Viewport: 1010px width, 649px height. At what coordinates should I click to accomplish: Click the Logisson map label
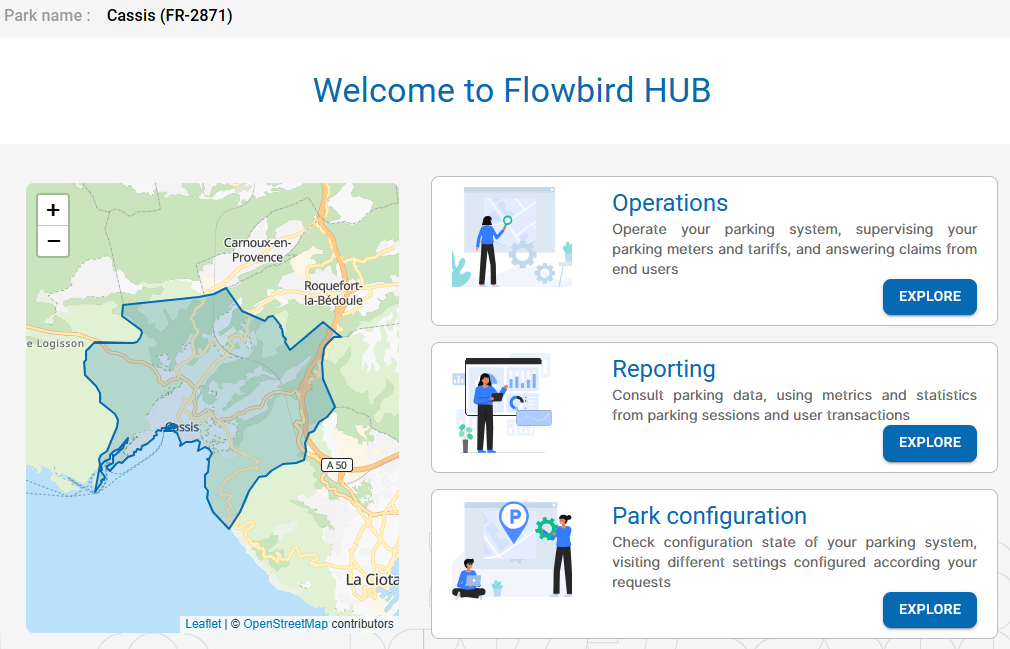[56, 344]
